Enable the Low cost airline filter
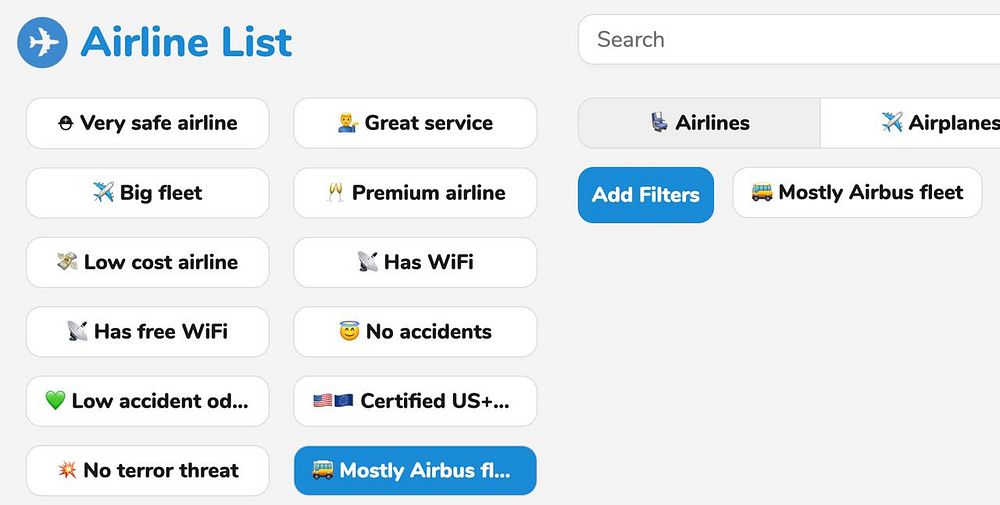This screenshot has width=1000, height=505. click(x=147, y=262)
